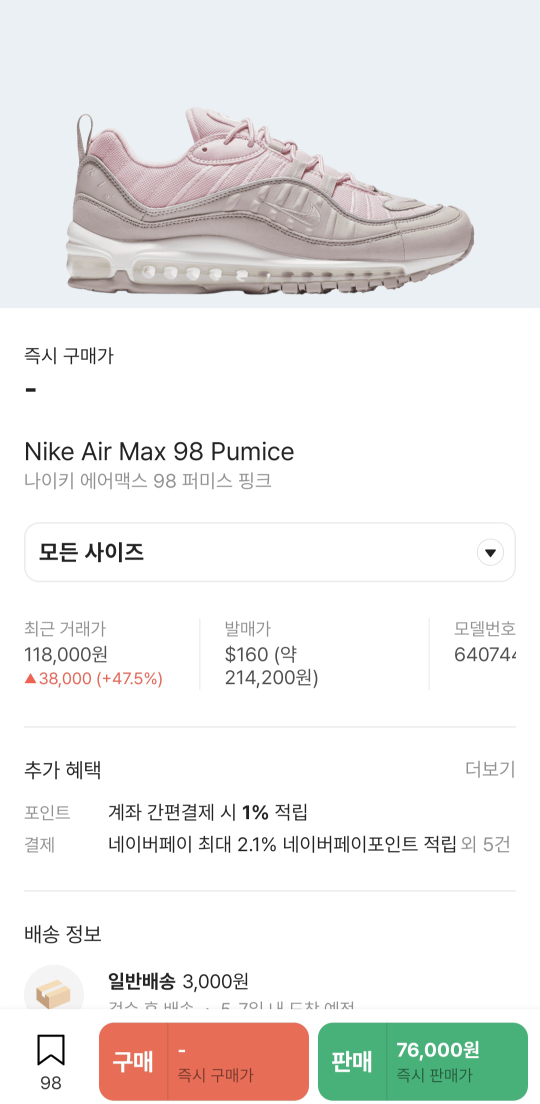Image resolution: width=540 pixels, height=1104 pixels.
Task: Click the 판매 sell button
Action: (422, 1062)
